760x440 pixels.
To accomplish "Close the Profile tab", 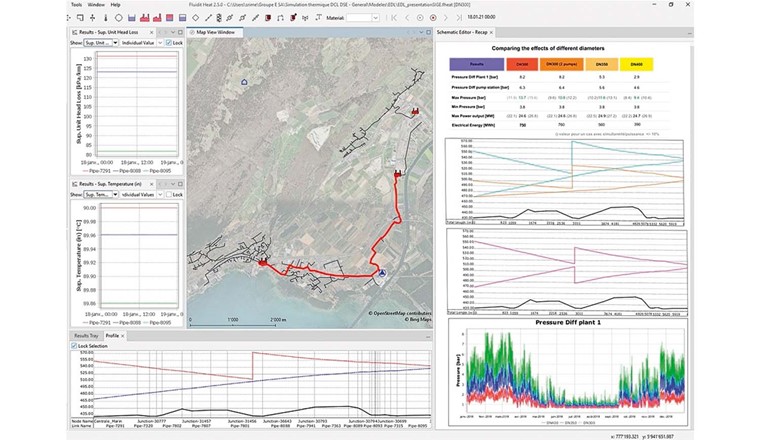I will point(123,336).
